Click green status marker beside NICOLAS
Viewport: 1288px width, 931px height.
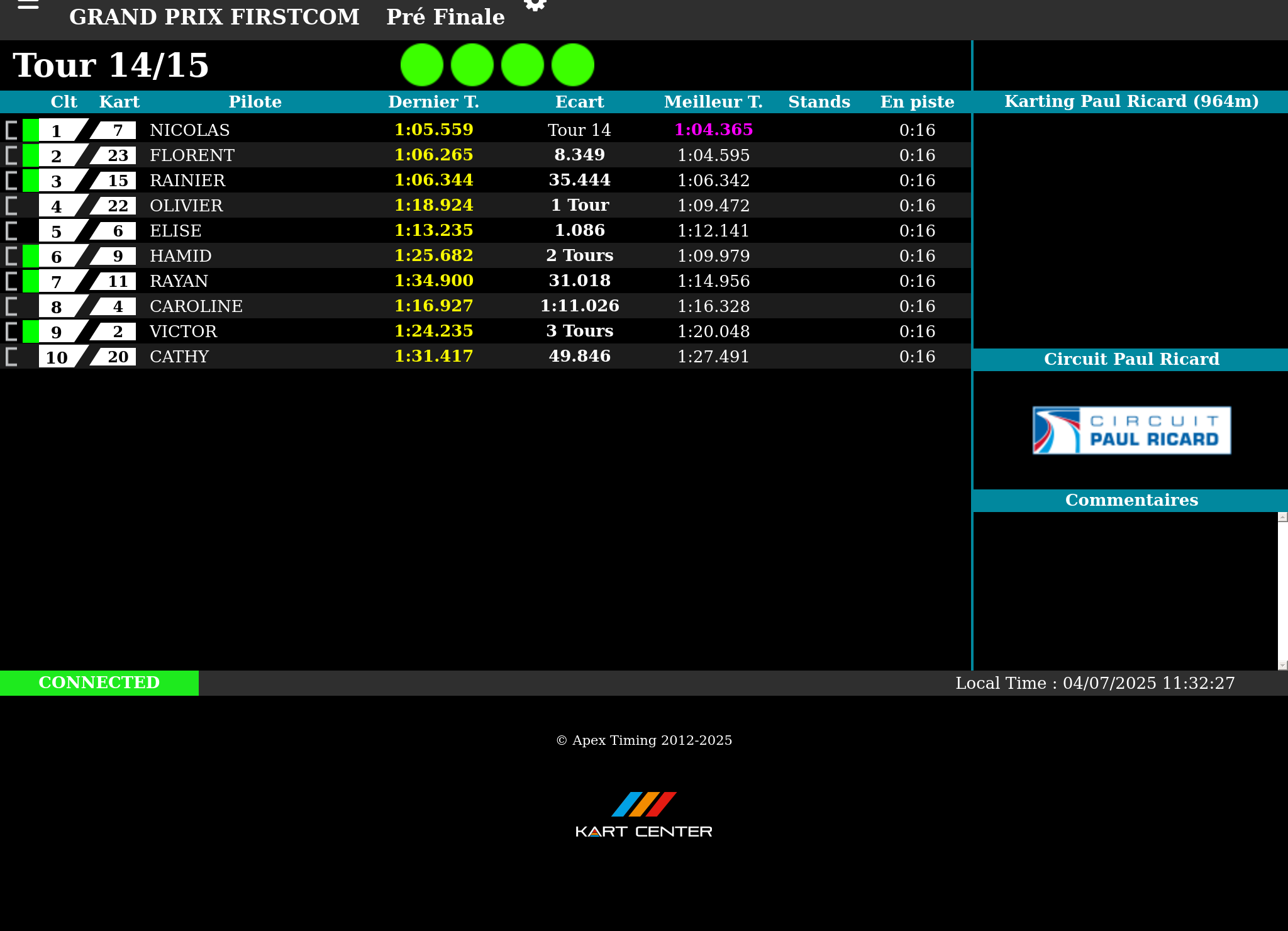(30, 130)
